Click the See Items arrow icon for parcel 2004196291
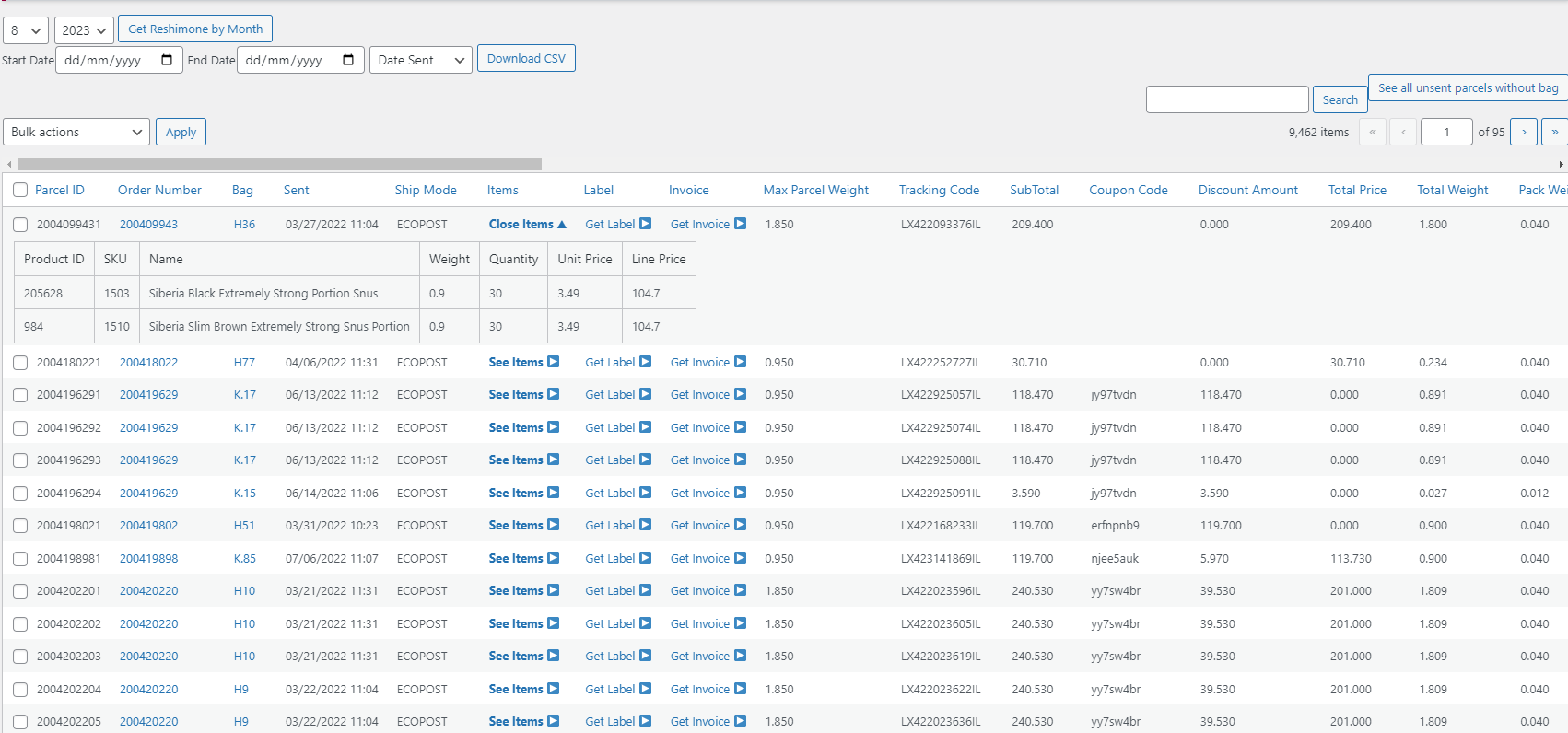 tap(554, 394)
